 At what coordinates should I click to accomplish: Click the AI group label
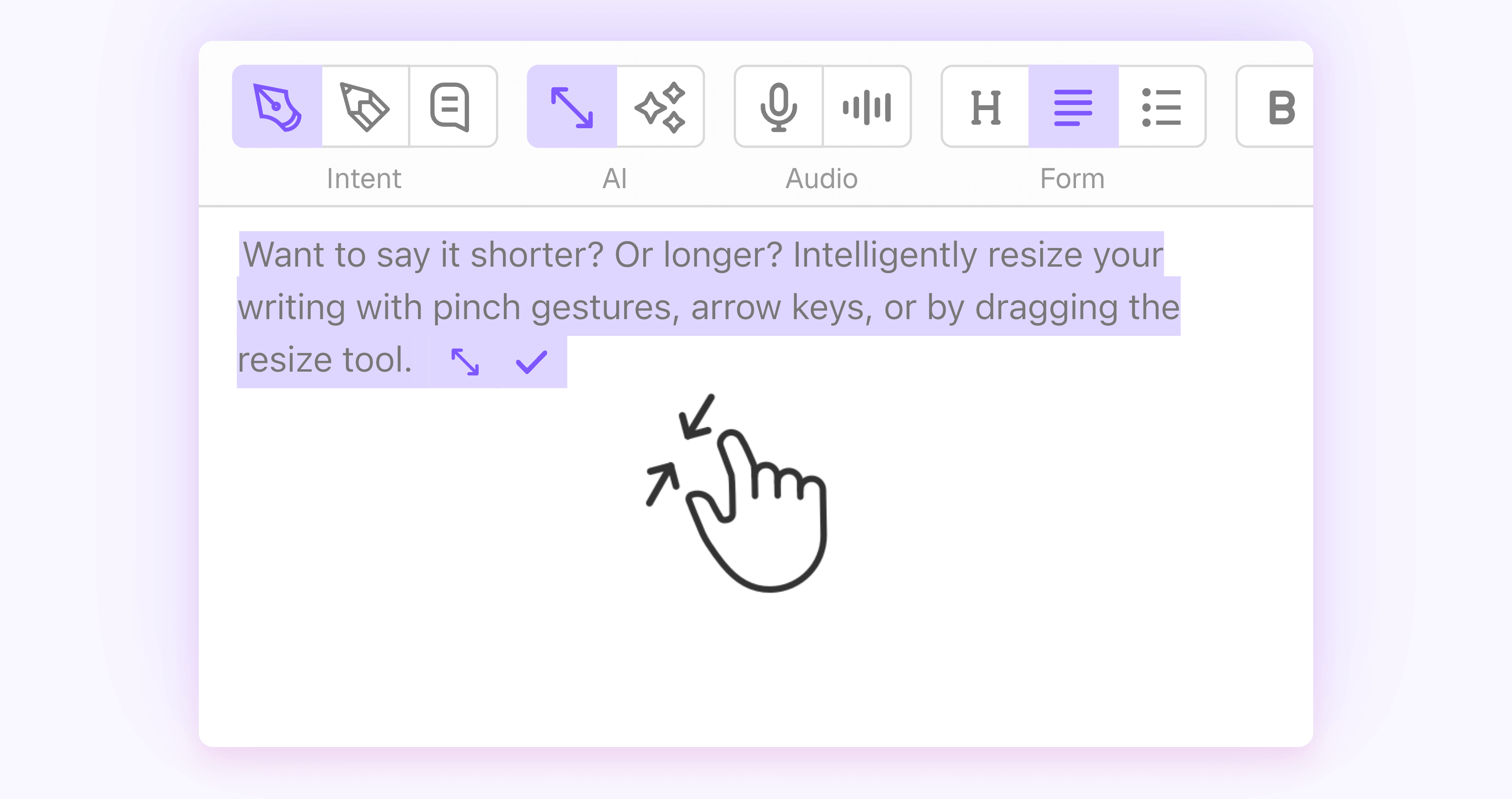tap(615, 178)
